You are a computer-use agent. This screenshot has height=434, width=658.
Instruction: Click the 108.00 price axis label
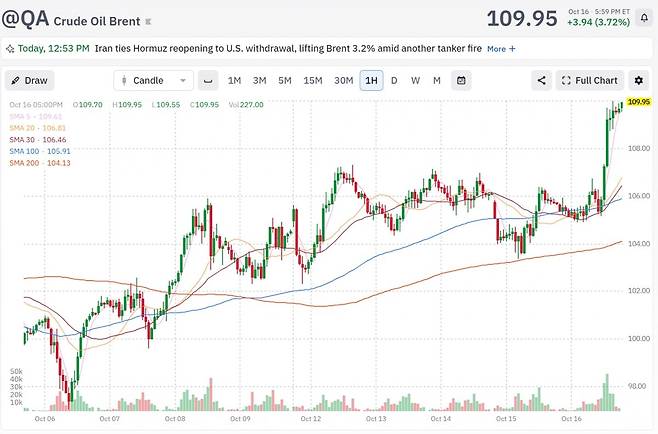[x=639, y=148]
